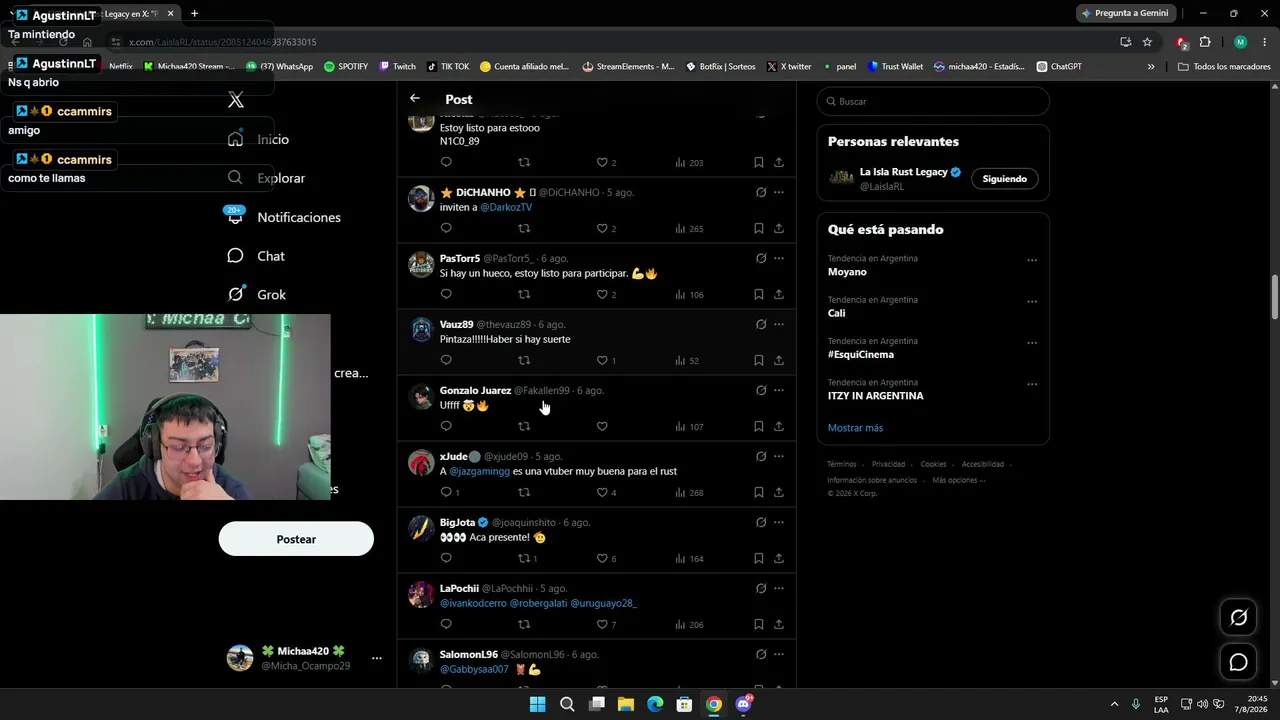Open the floating Grok button
The width and height of the screenshot is (1280, 720).
click(x=1238, y=617)
